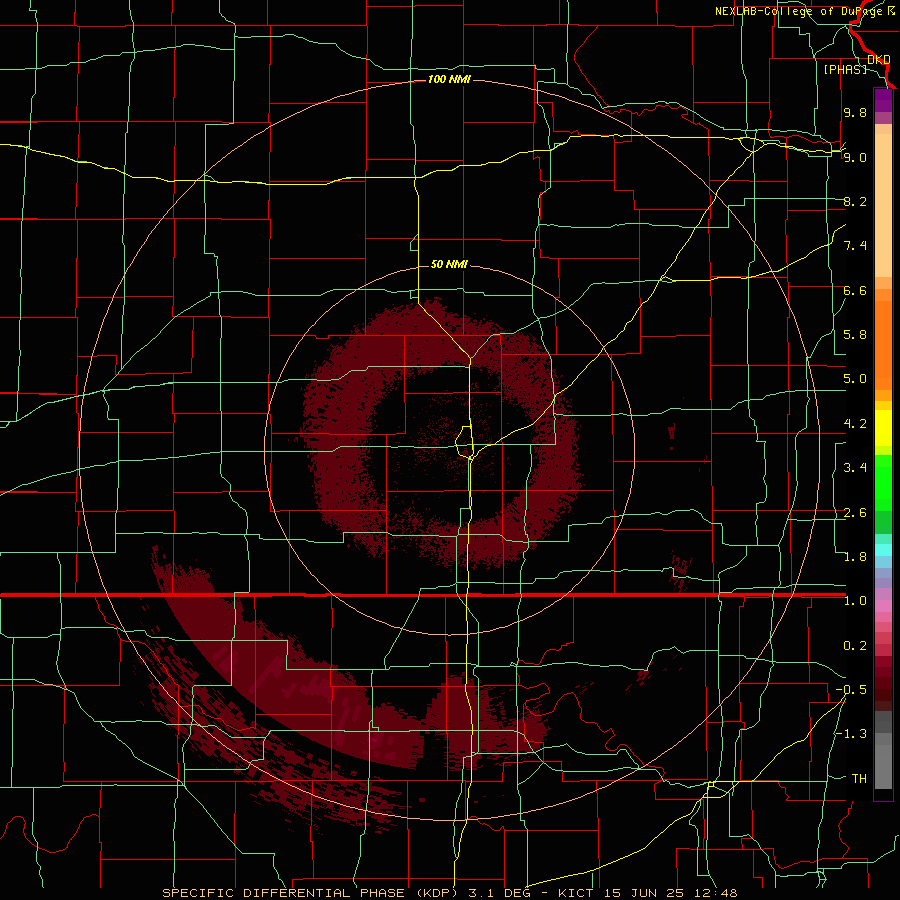
Task: Click the 1.8 legend value
Action: pos(855,557)
